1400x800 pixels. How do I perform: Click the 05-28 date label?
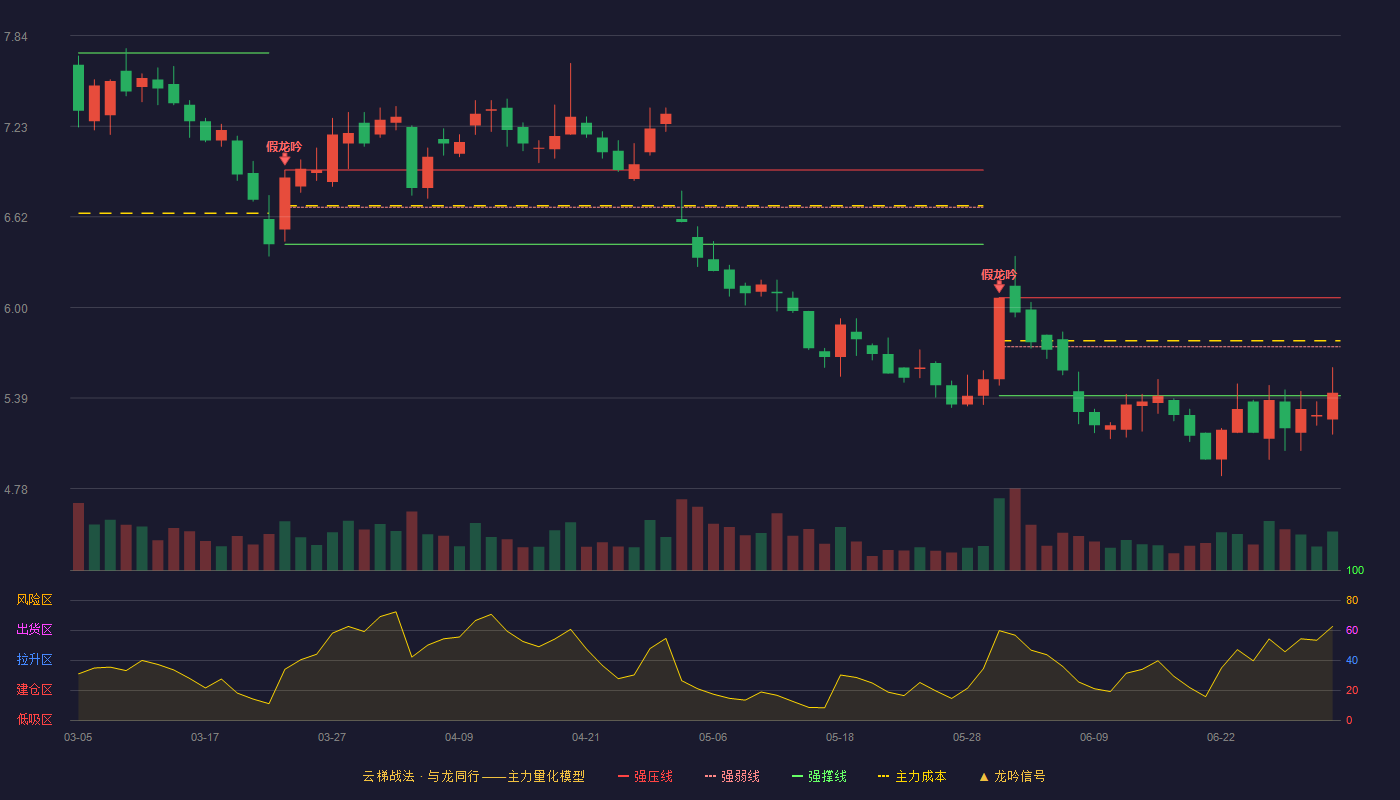tap(967, 737)
